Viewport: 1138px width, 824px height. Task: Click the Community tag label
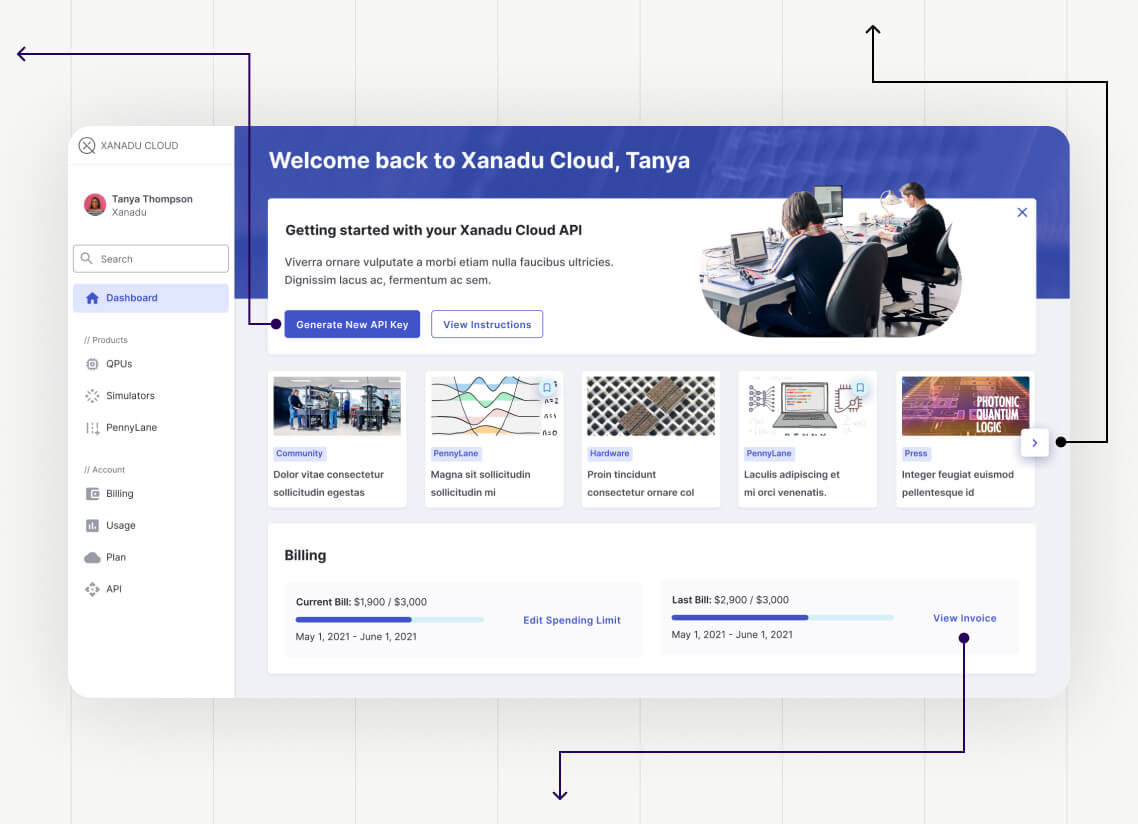click(x=299, y=454)
